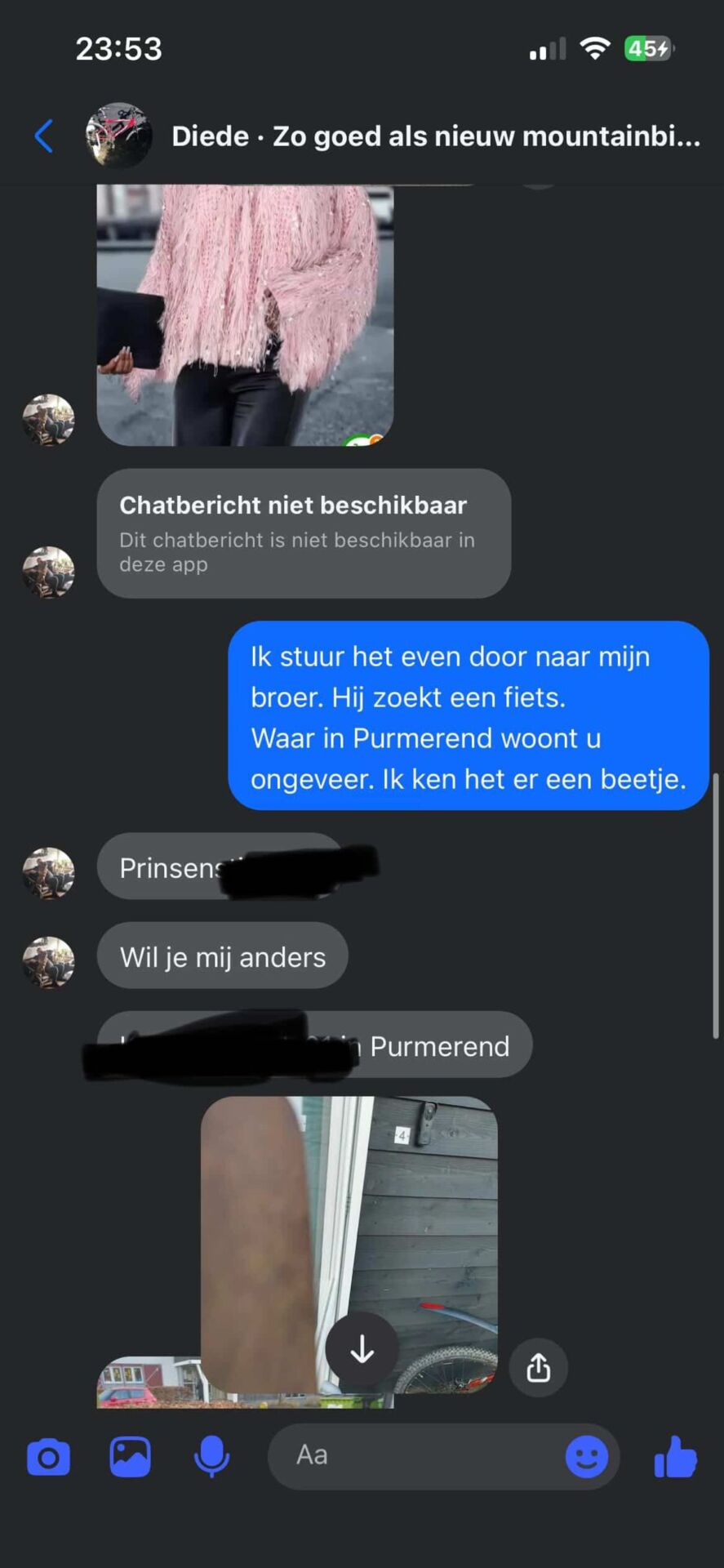Open the pink fluffy sweater photo
Viewport: 724px width, 1568px height.
tap(245, 315)
